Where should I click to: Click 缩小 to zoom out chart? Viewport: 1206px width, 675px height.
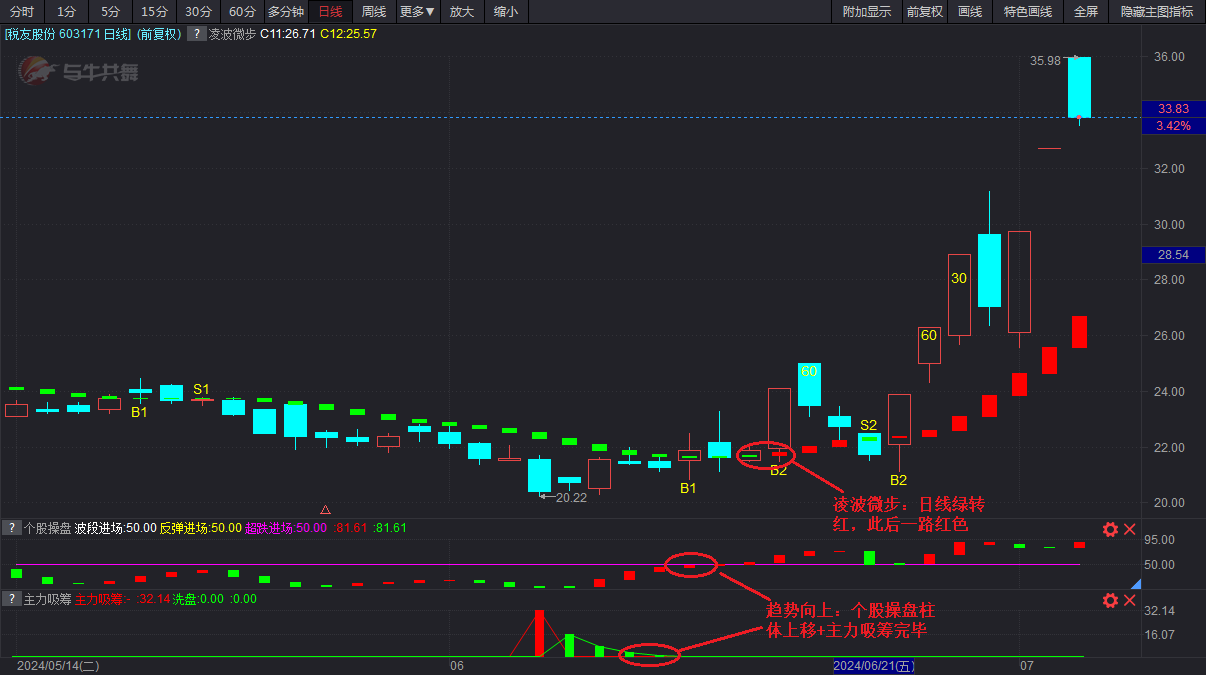point(506,12)
